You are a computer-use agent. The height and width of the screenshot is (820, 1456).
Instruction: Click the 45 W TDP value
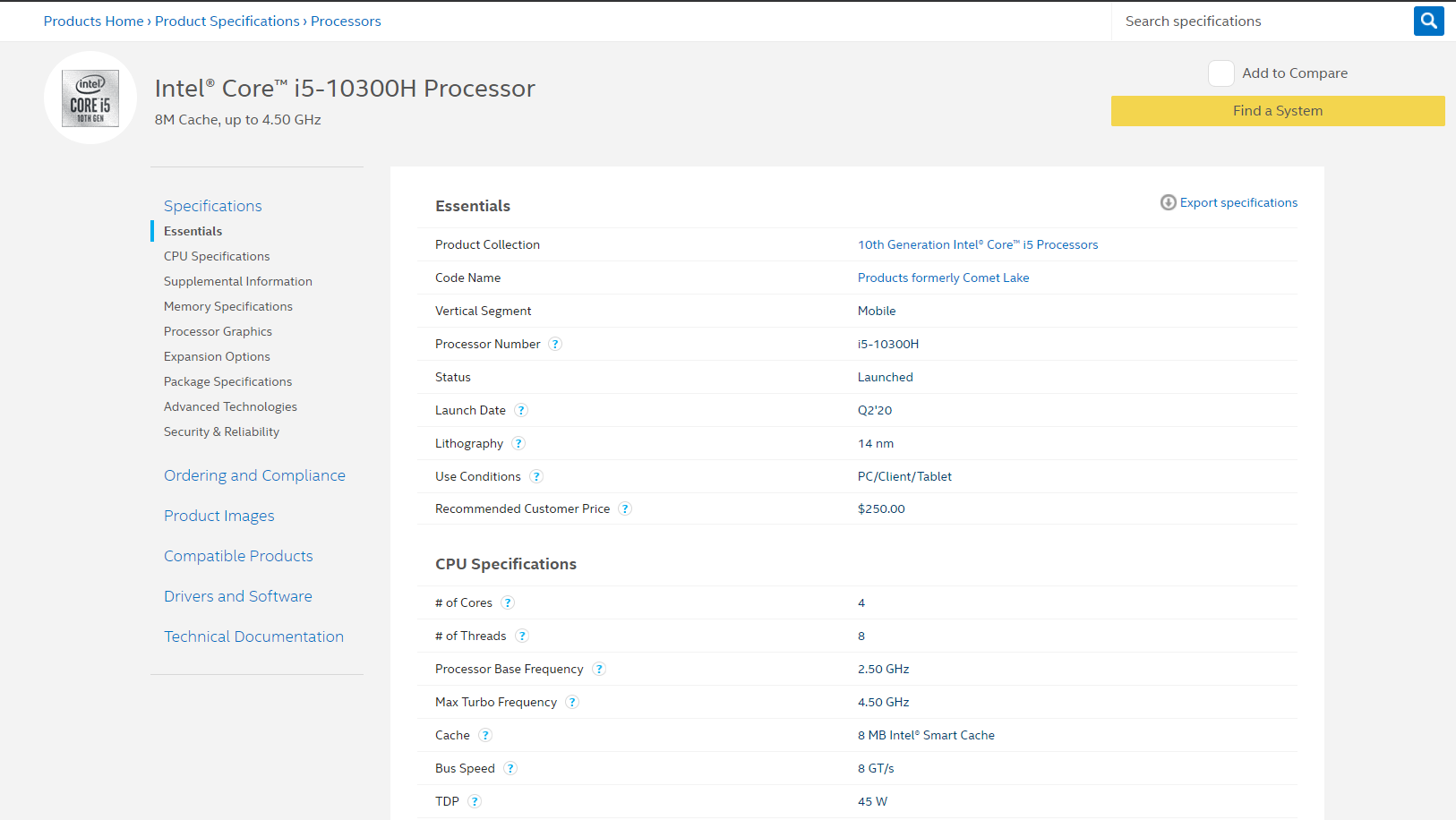click(x=872, y=801)
